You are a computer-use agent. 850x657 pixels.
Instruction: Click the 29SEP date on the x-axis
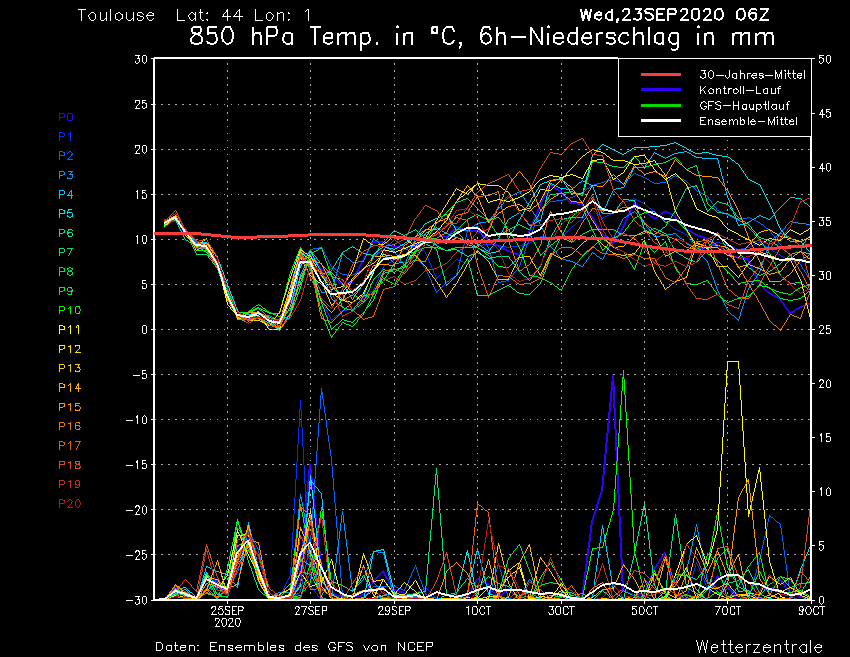click(394, 610)
